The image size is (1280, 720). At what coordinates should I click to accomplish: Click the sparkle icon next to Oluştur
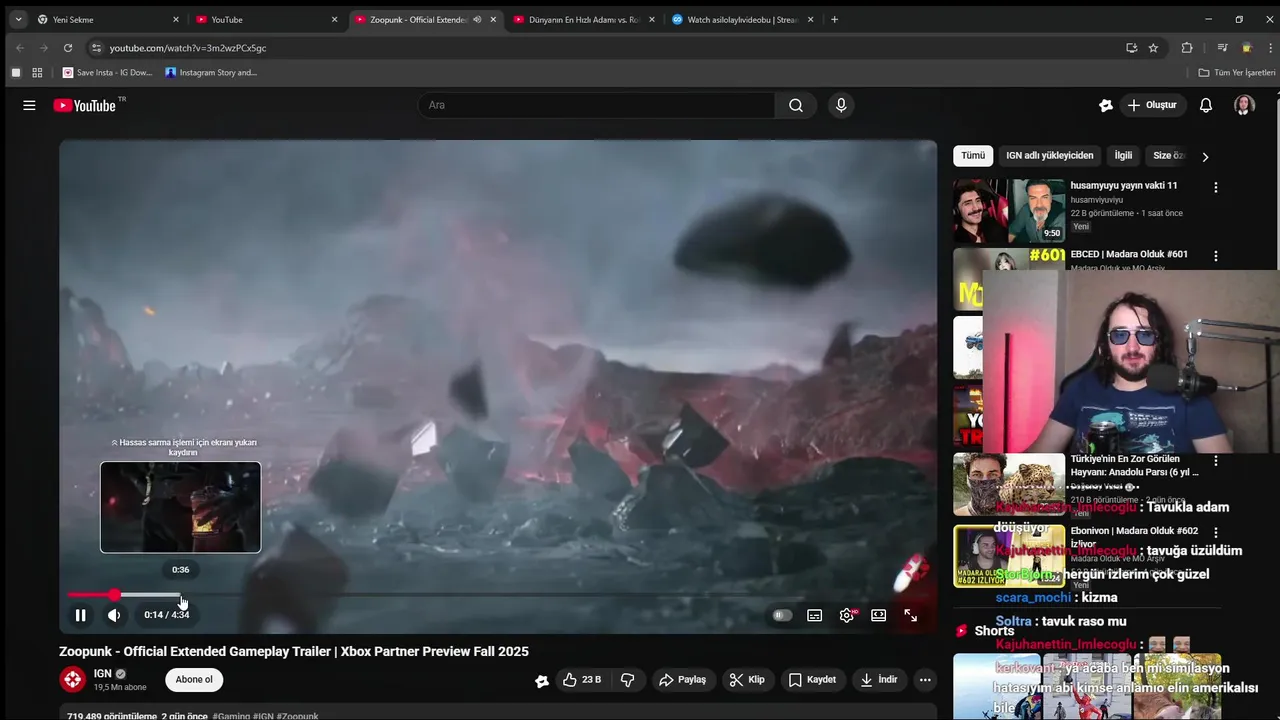pos(1105,105)
